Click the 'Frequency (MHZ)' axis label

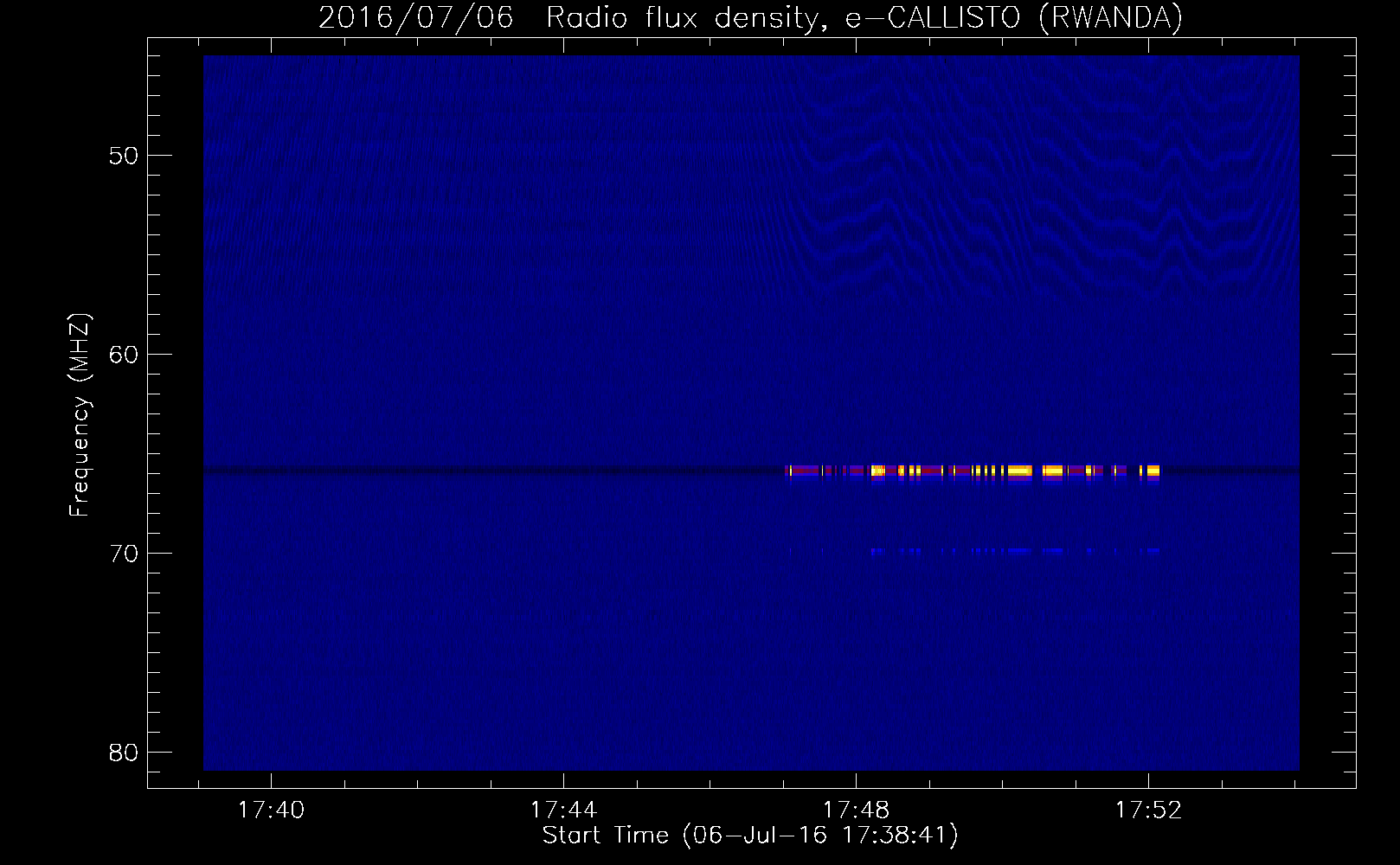pos(79,415)
